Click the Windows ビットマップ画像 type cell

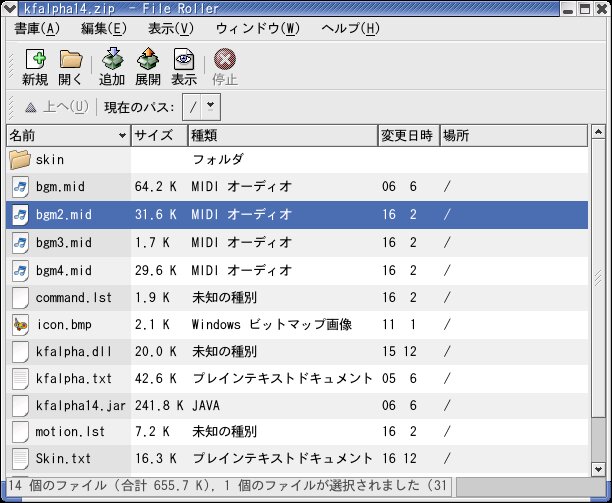(x=272, y=325)
